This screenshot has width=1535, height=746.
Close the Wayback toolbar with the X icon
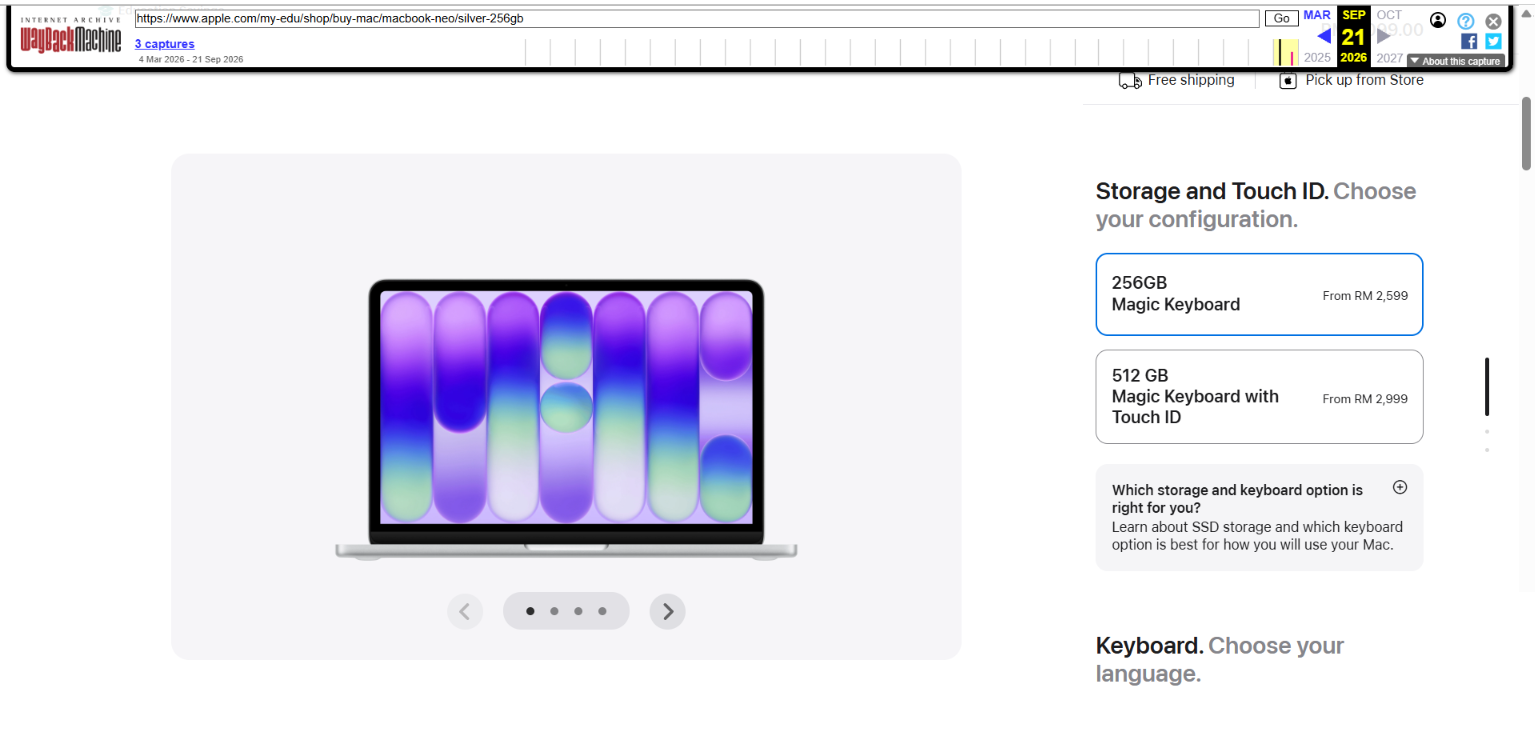pyautogui.click(x=1493, y=21)
